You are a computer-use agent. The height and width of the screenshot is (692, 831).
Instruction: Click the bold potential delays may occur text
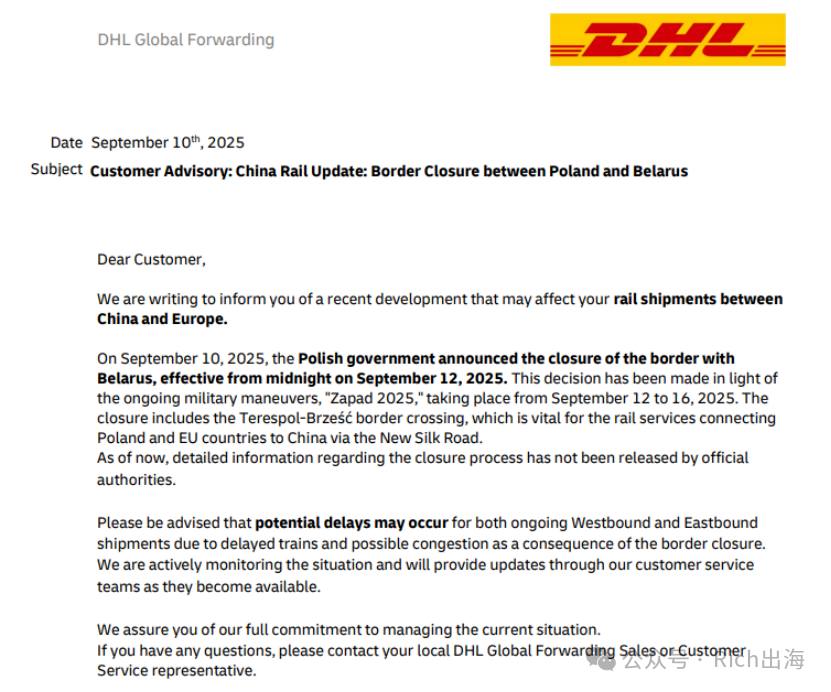coord(352,524)
